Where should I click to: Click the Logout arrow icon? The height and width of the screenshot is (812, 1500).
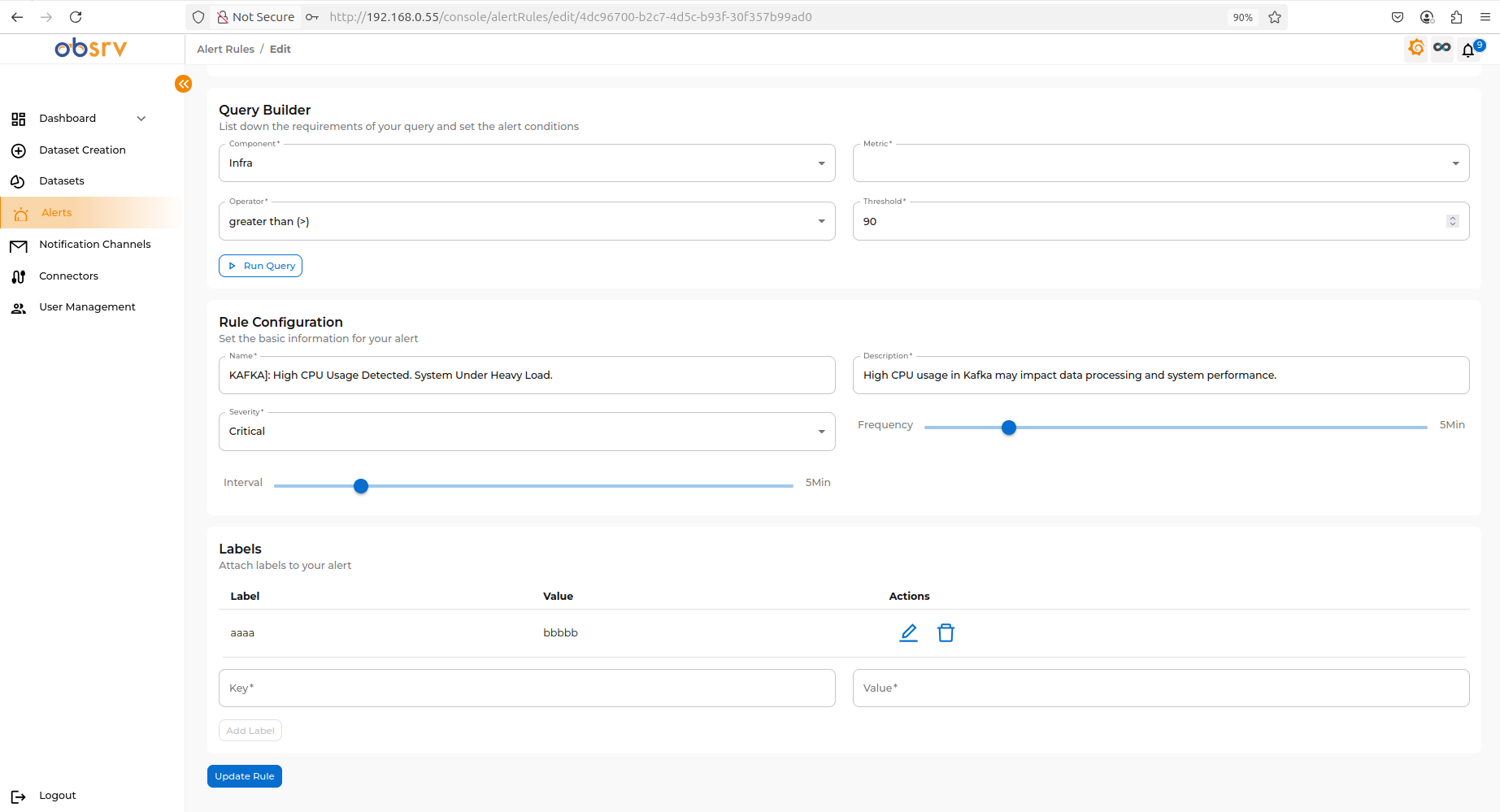[19, 797]
